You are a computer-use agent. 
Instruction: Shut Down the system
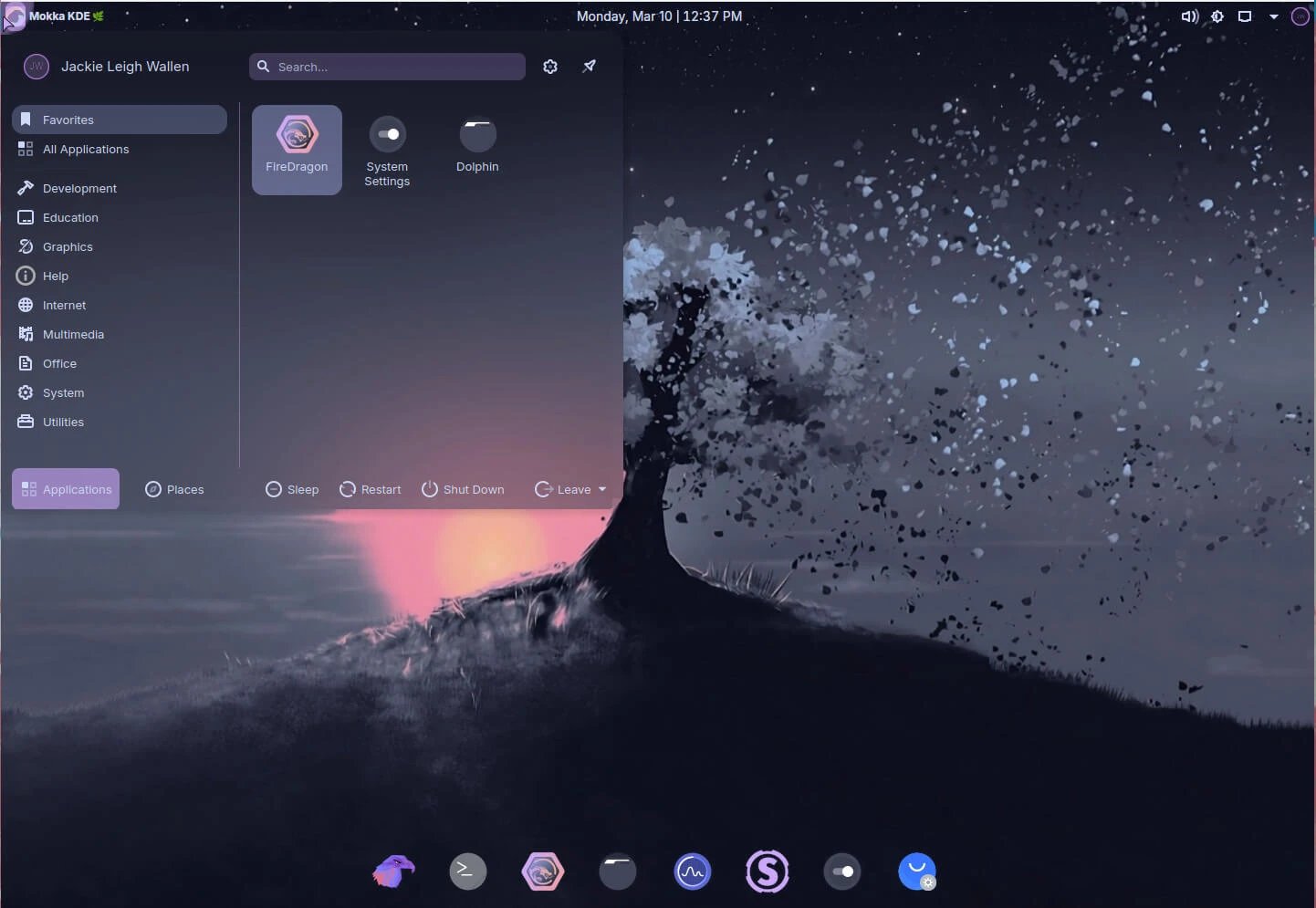[463, 489]
